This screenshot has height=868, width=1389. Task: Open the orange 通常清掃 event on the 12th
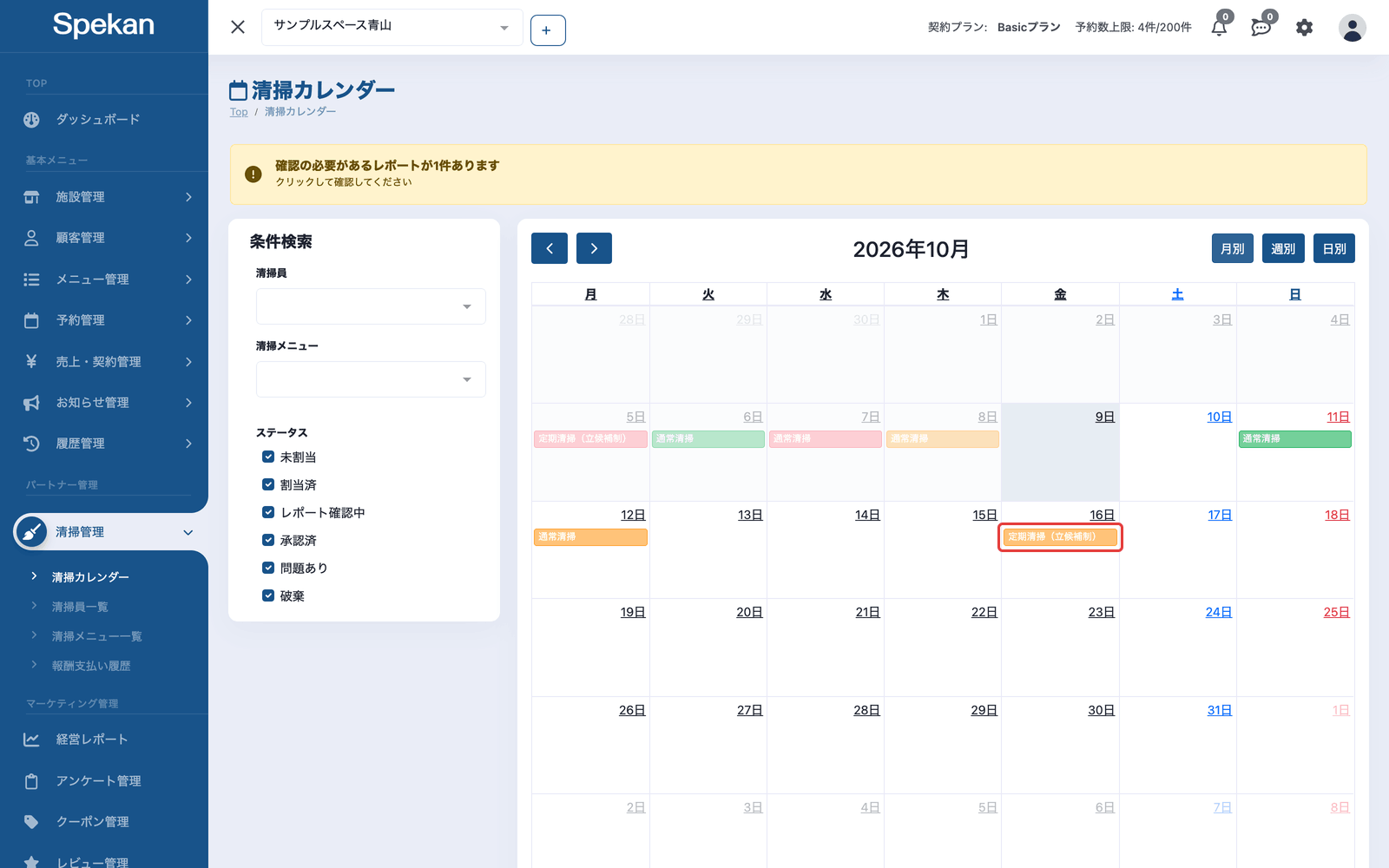coord(590,537)
